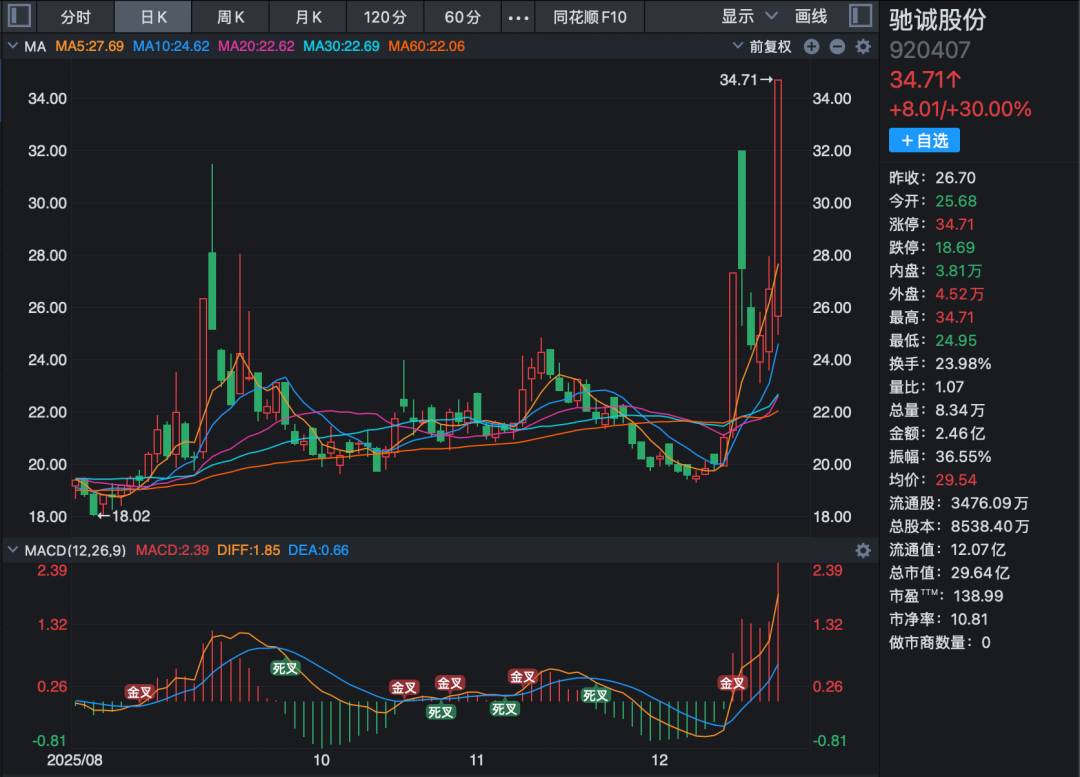Image resolution: width=1080 pixels, height=777 pixels.
Task: Switch to the 分时 intraday tab
Action: tap(75, 17)
